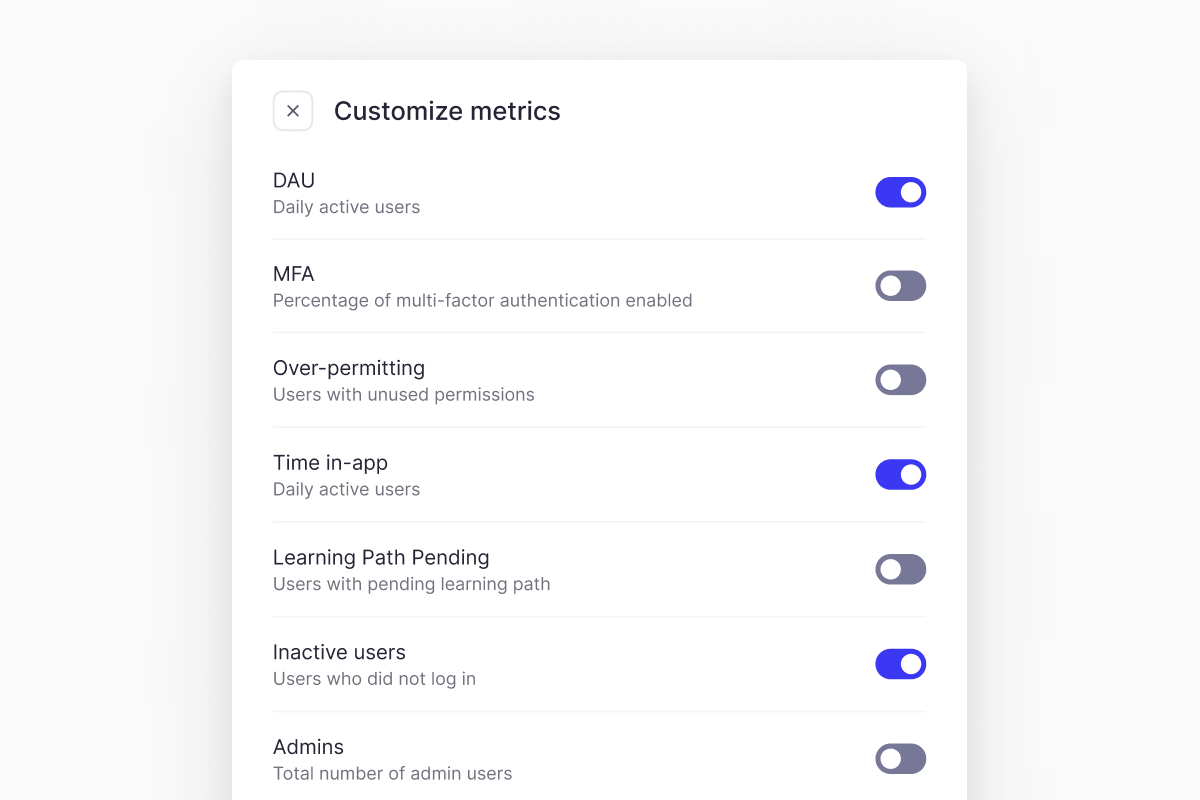Image resolution: width=1200 pixels, height=800 pixels.
Task: Click 'Users who did not log in' text
Action: click(374, 679)
